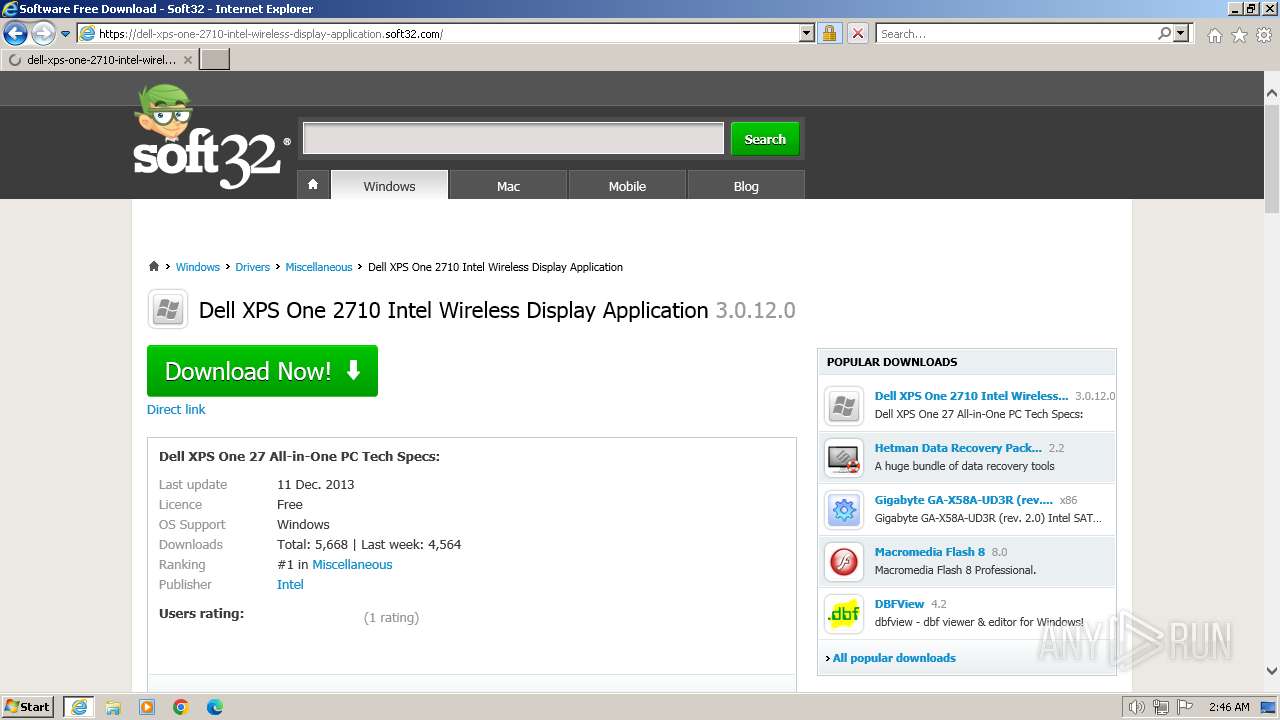Click the Hetman Data Recovery icon

pos(844,458)
